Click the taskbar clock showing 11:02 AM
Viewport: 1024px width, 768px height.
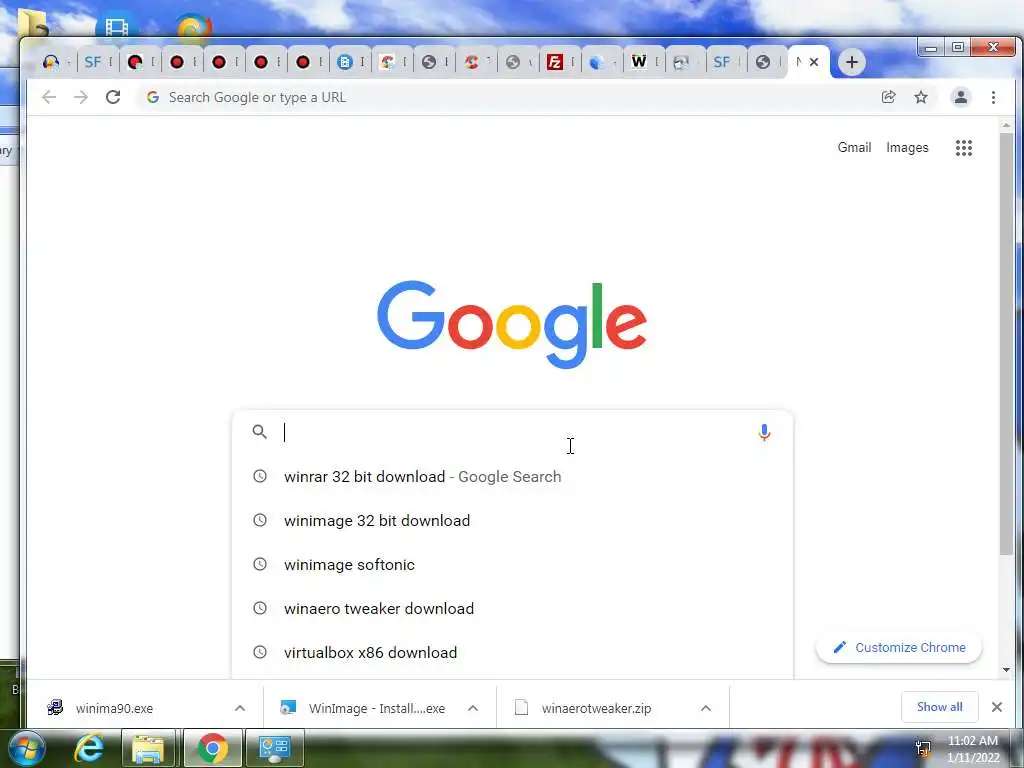pos(973,749)
